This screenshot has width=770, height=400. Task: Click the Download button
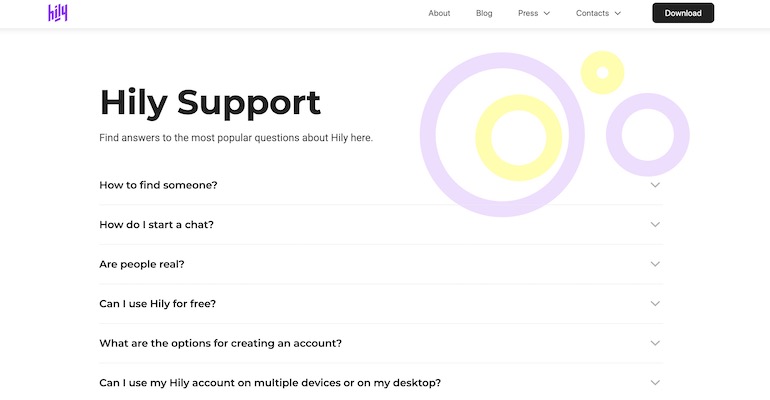click(x=683, y=13)
